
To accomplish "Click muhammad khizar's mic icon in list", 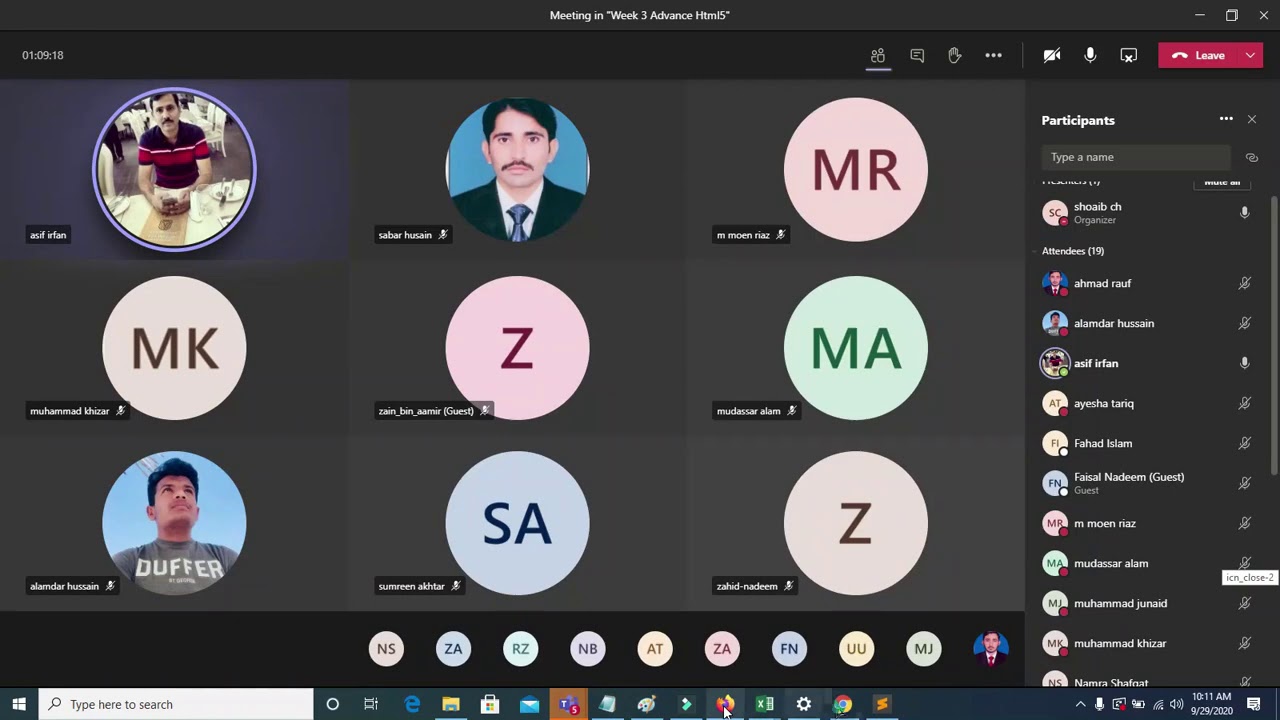I will 1245,643.
